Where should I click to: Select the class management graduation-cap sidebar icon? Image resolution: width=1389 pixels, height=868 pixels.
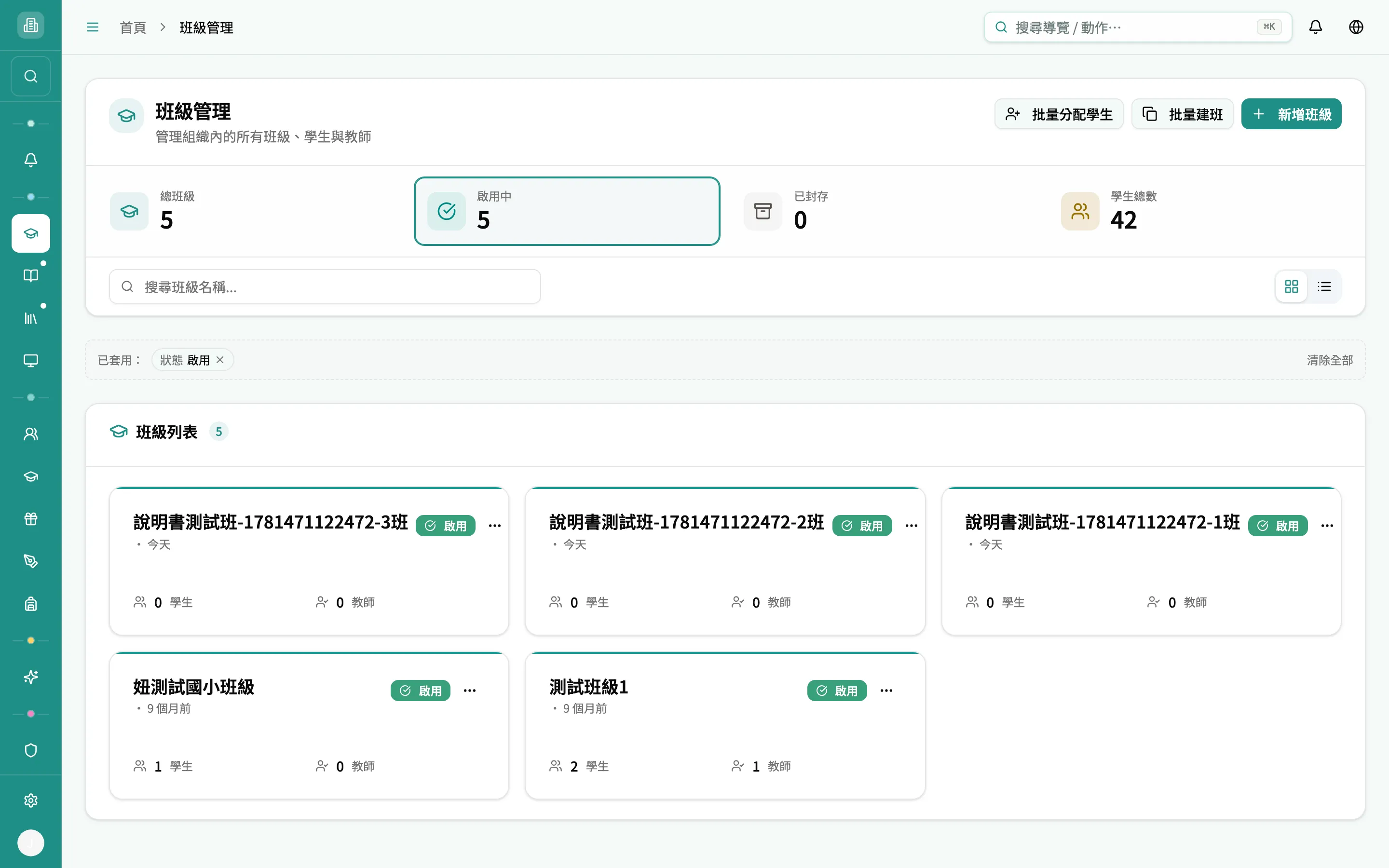30,233
